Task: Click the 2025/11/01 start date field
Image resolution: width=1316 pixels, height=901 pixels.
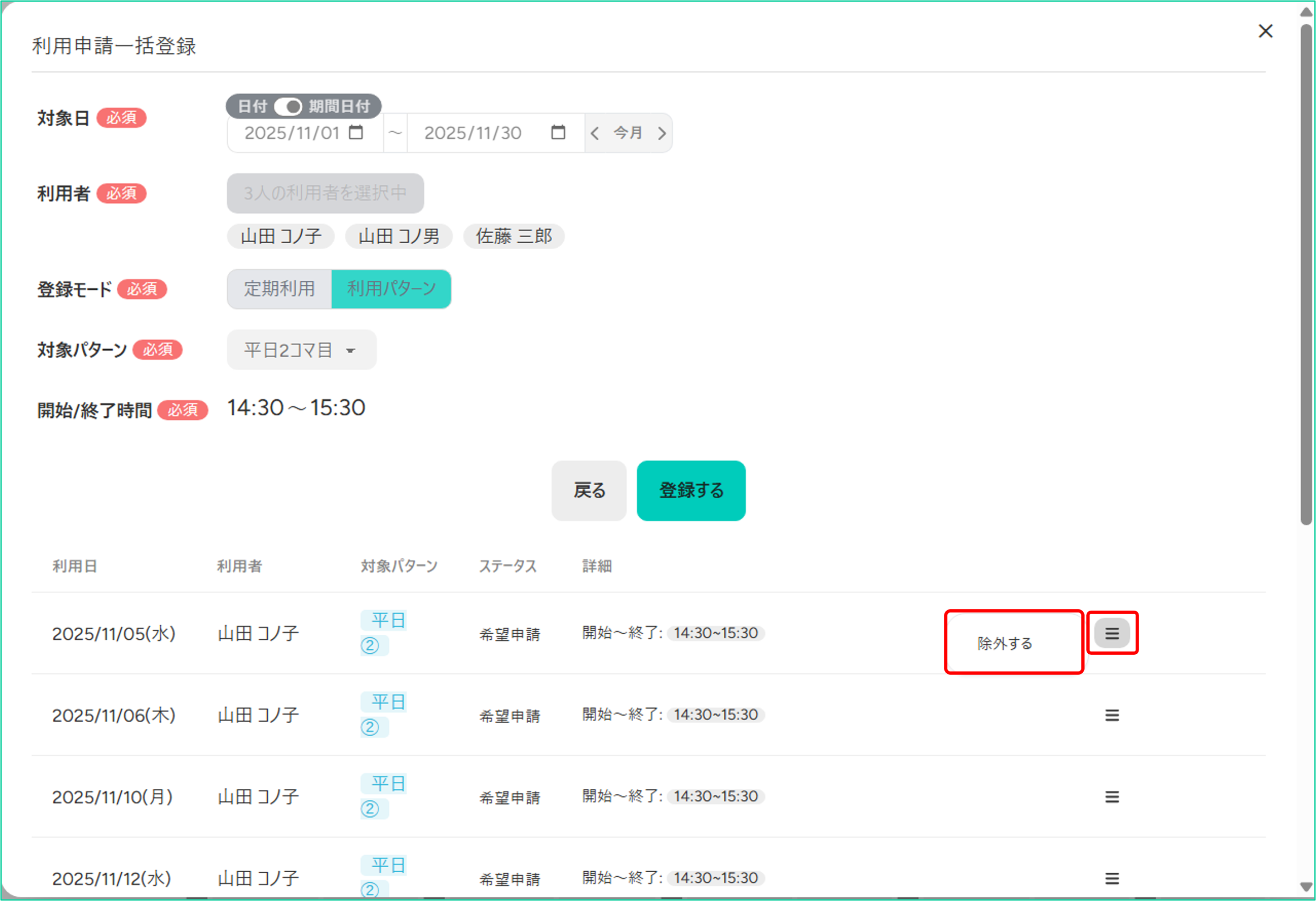Action: click(x=291, y=133)
